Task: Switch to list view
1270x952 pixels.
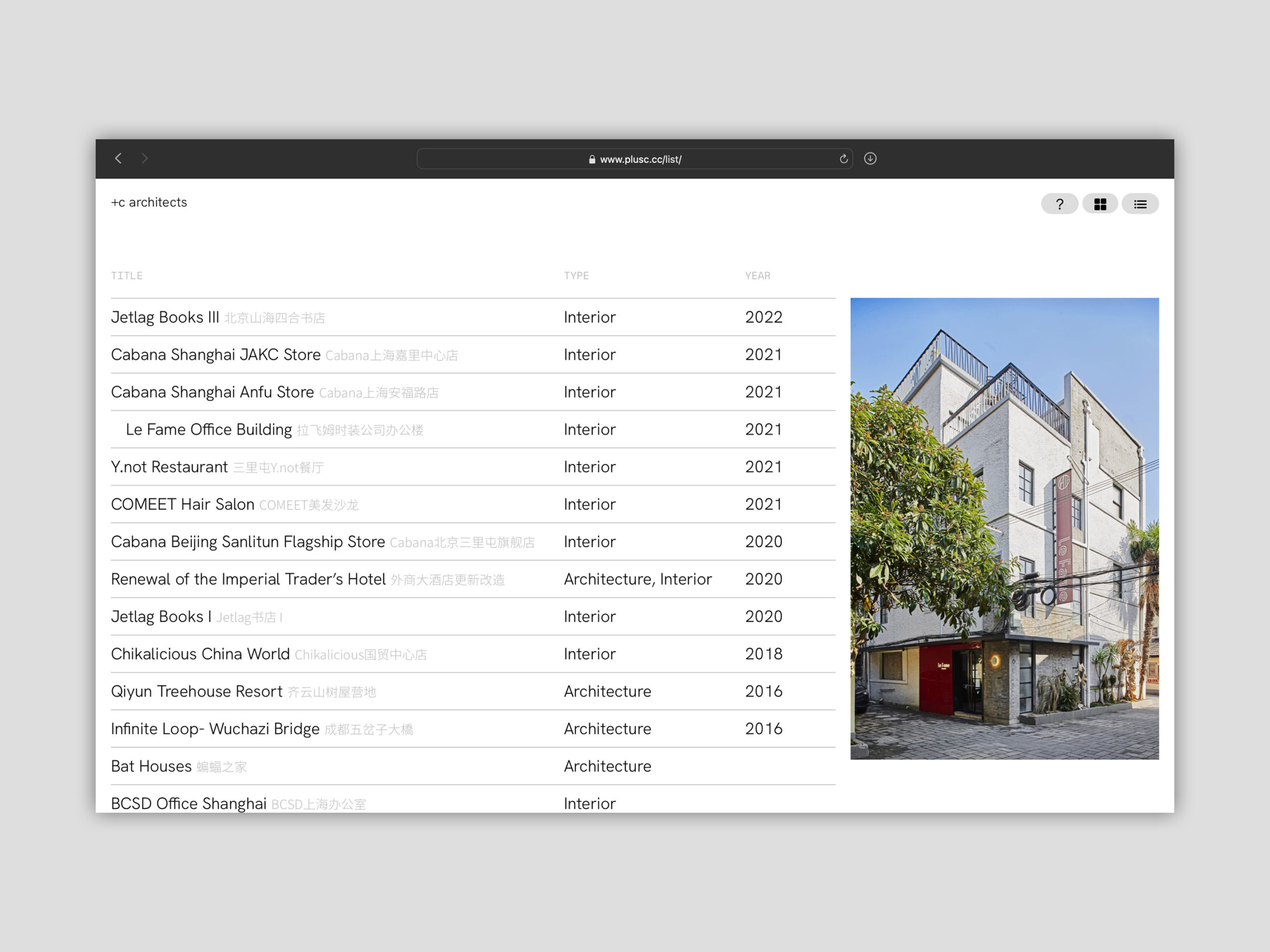Action: (1140, 204)
